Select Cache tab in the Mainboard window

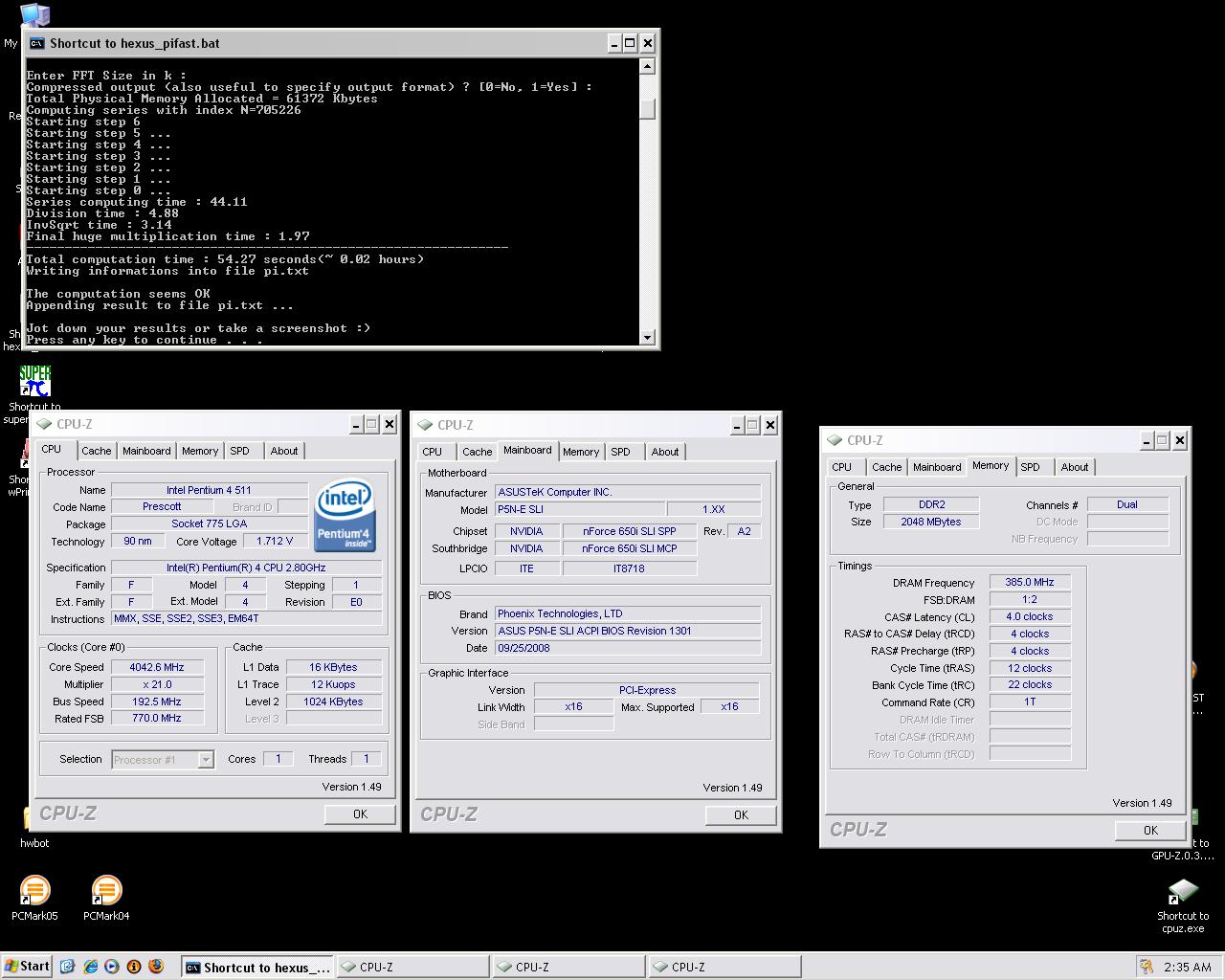pos(477,452)
